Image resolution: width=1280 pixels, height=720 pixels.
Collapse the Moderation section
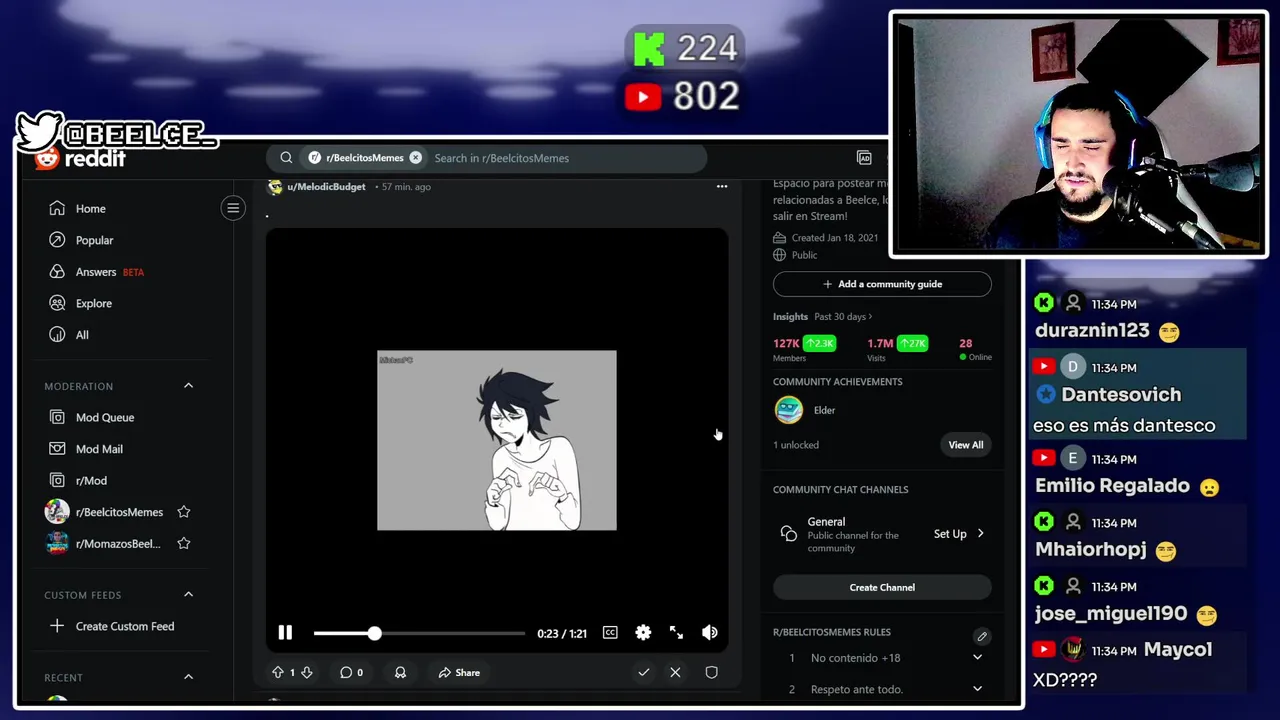pos(188,386)
